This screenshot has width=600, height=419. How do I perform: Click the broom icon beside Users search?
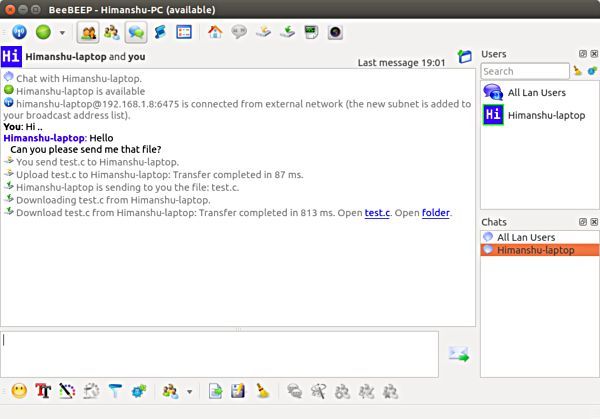point(577,71)
